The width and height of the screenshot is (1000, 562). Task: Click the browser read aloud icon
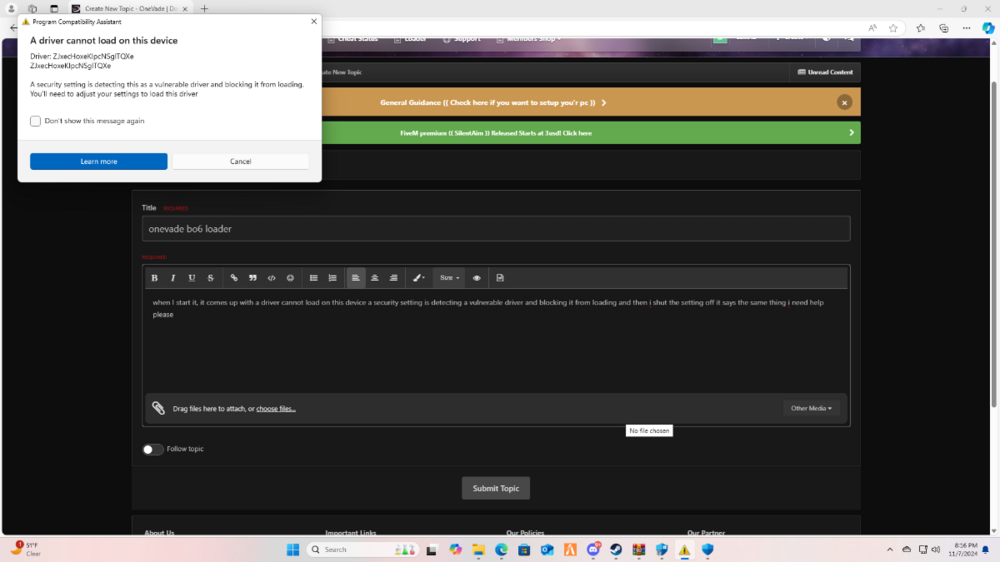tap(872, 28)
